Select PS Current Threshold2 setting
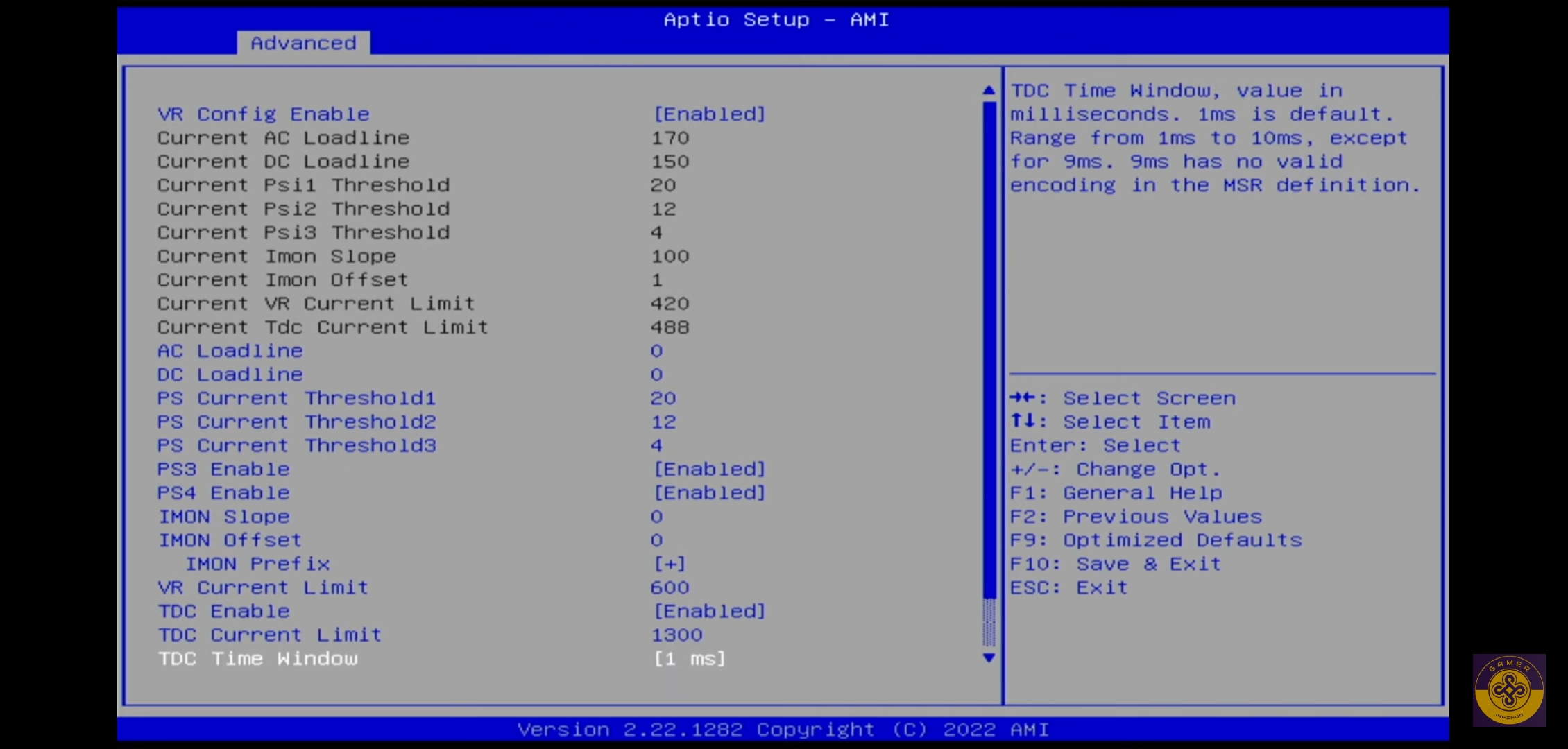Screen dimensions: 1568x749 click(x=296, y=422)
